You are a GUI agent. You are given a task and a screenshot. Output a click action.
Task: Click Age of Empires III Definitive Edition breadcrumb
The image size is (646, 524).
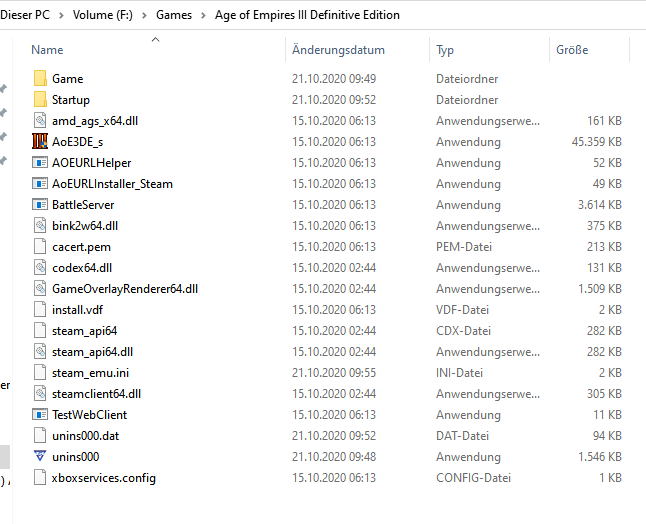tap(307, 15)
